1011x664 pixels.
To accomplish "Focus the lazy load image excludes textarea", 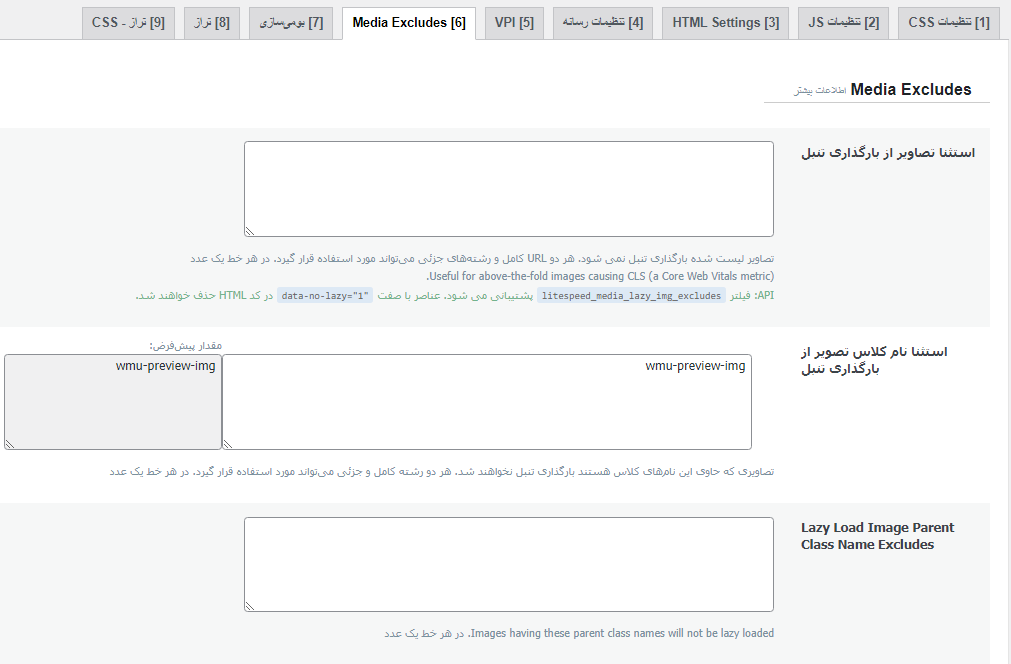I will click(508, 189).
